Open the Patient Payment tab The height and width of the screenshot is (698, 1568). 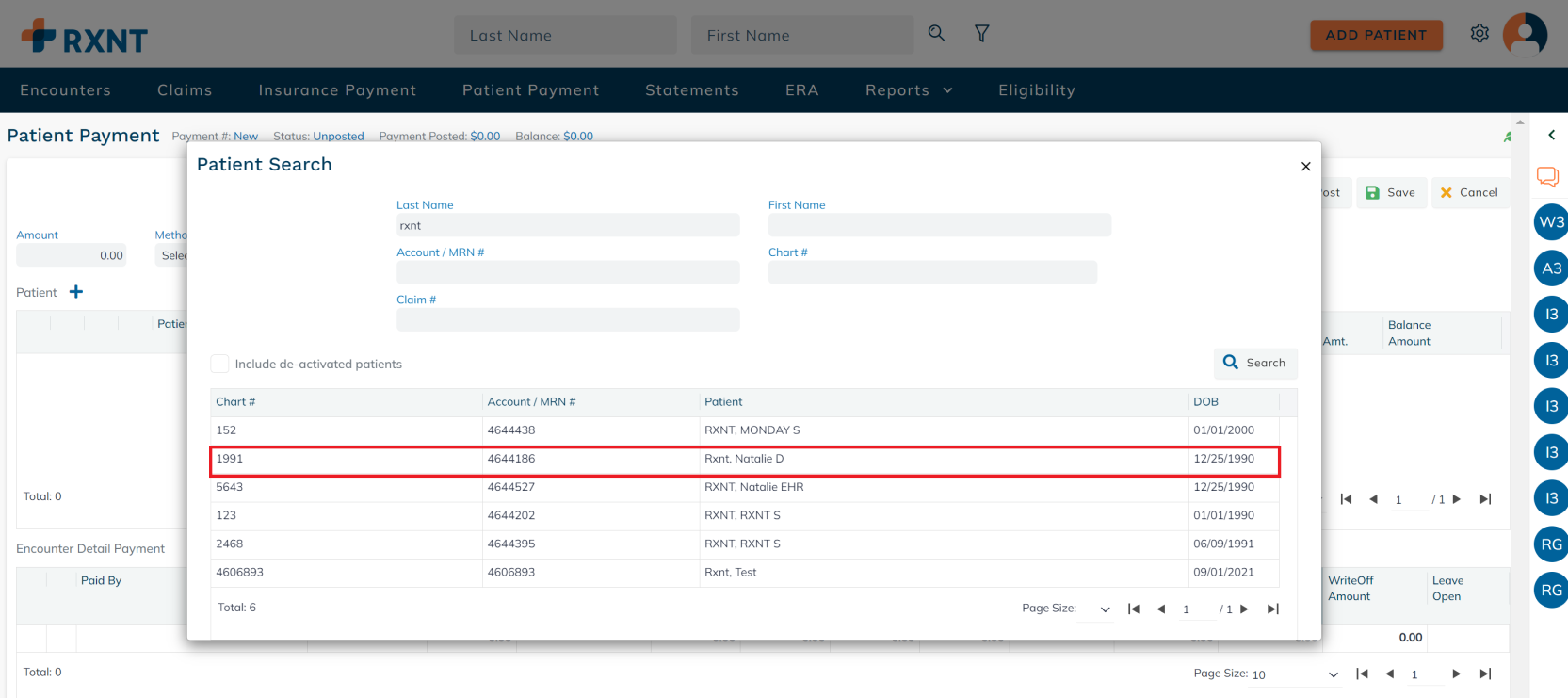(530, 90)
